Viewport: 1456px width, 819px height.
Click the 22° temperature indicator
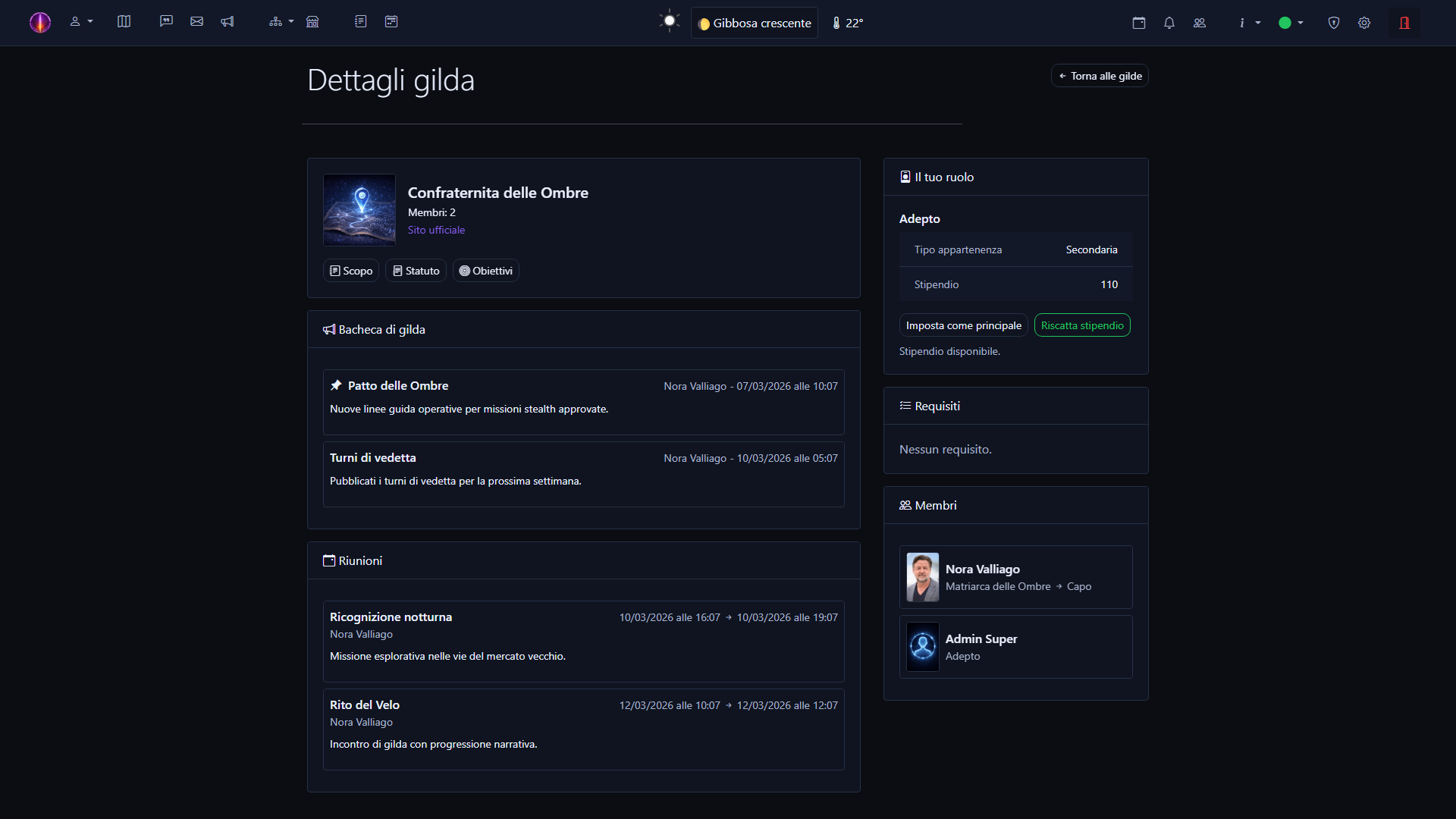click(x=848, y=23)
